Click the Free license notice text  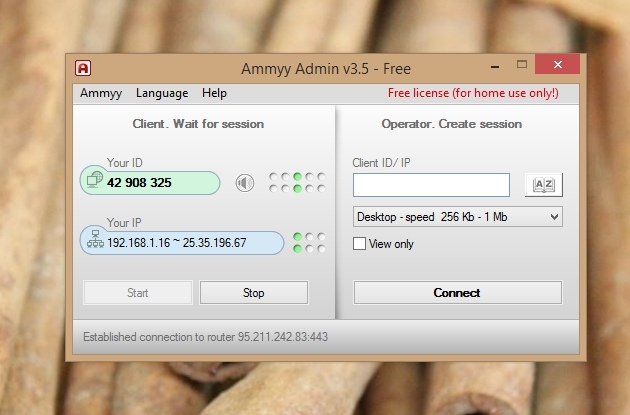point(473,93)
